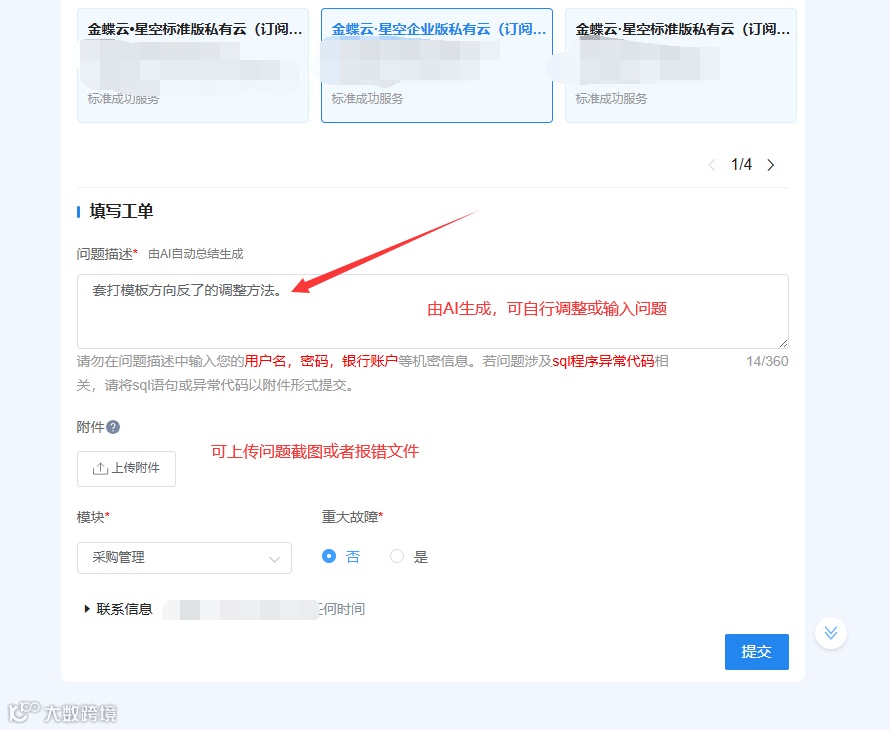Viewport: 890px width, 730px height.
Task: Select the first 金蝶云•星空标准版私有云 card
Action: (x=192, y=65)
